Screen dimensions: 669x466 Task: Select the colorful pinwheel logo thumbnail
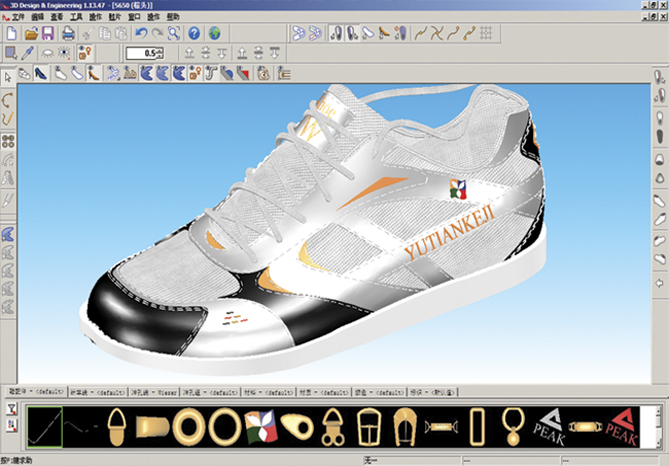pyautogui.click(x=261, y=427)
